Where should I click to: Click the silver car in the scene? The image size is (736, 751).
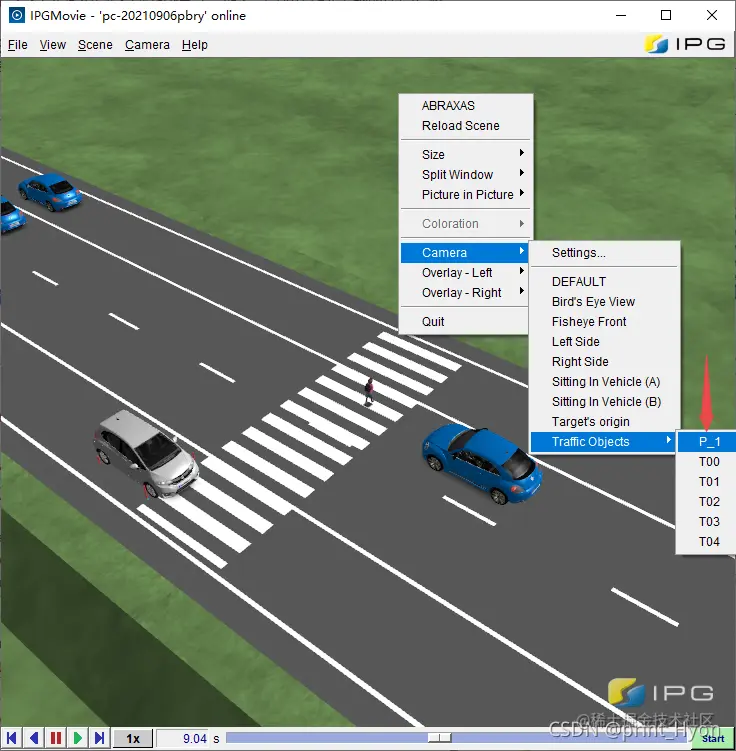146,454
